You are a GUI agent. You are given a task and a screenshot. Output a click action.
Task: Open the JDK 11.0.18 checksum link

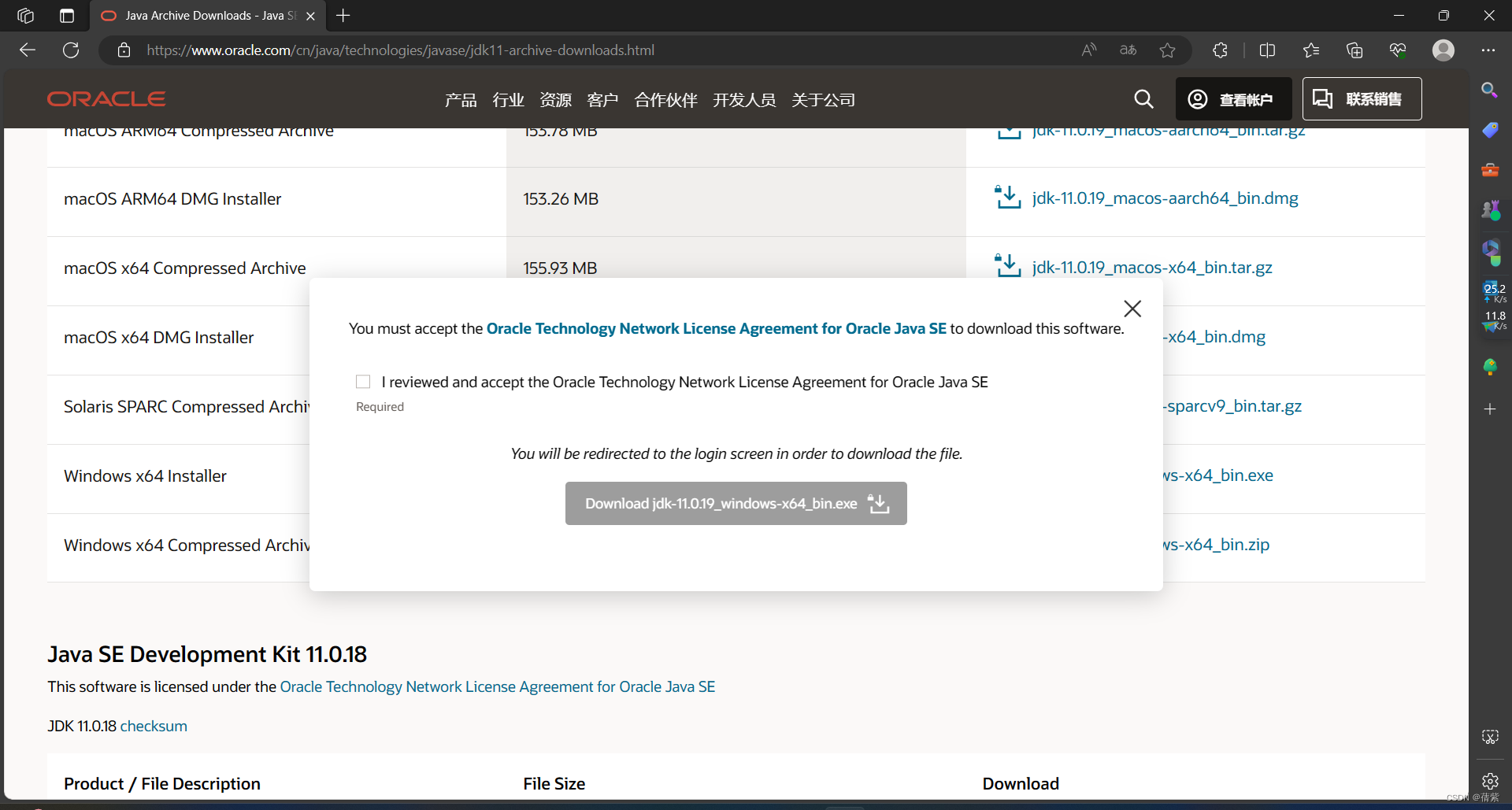(154, 726)
